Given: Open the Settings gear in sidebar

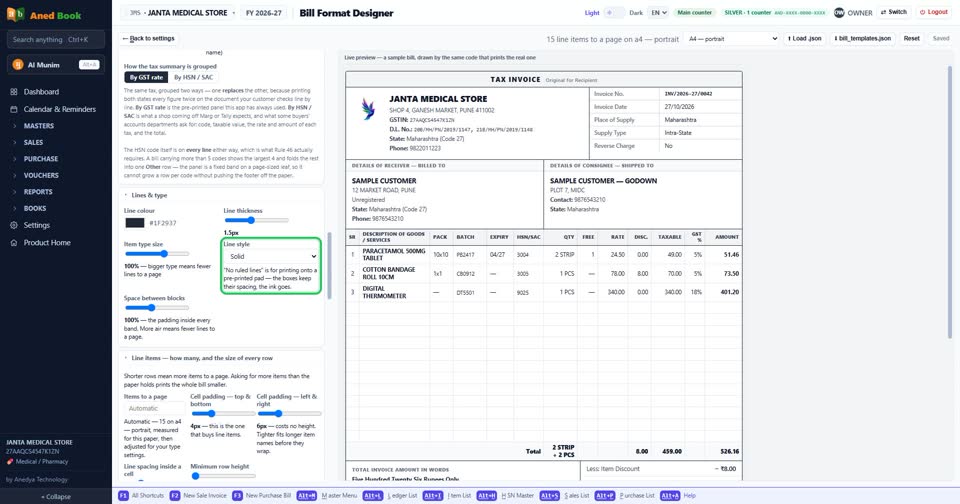Looking at the screenshot, I should (x=13, y=225).
